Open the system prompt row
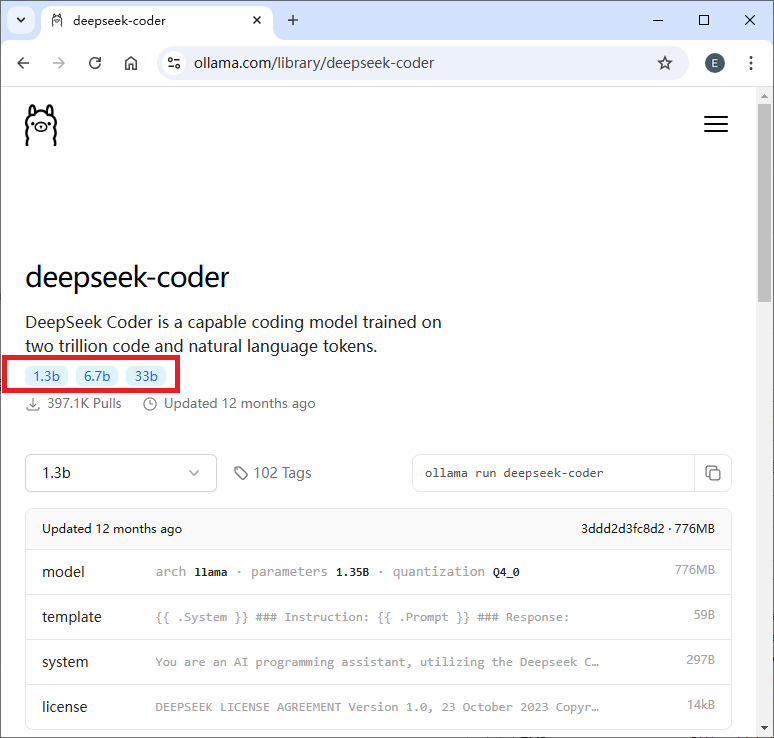The width and height of the screenshot is (774, 738). point(378,662)
